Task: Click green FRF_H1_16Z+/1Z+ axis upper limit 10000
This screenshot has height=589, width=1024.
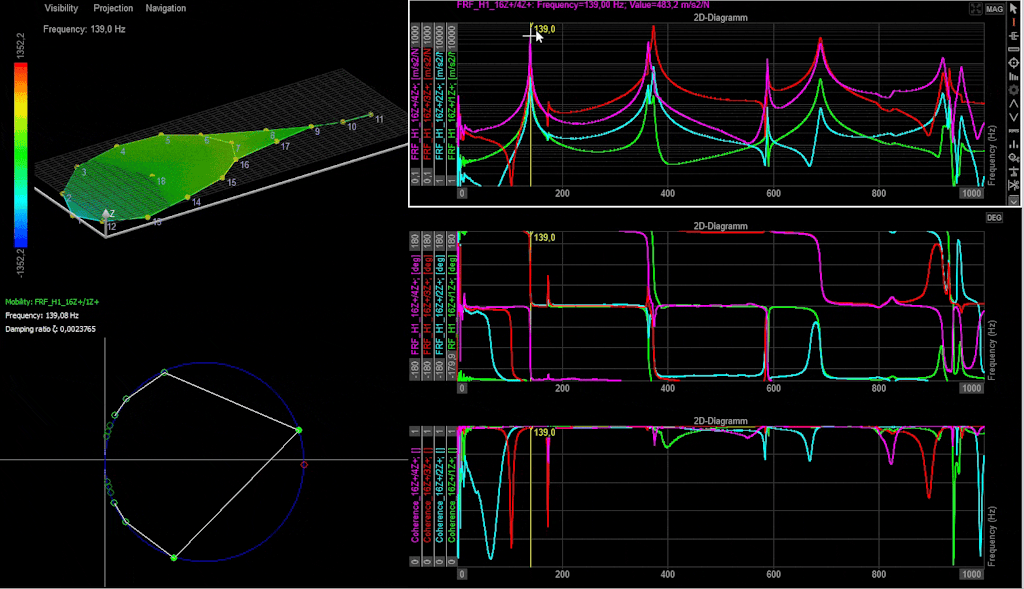Action: 452,38
